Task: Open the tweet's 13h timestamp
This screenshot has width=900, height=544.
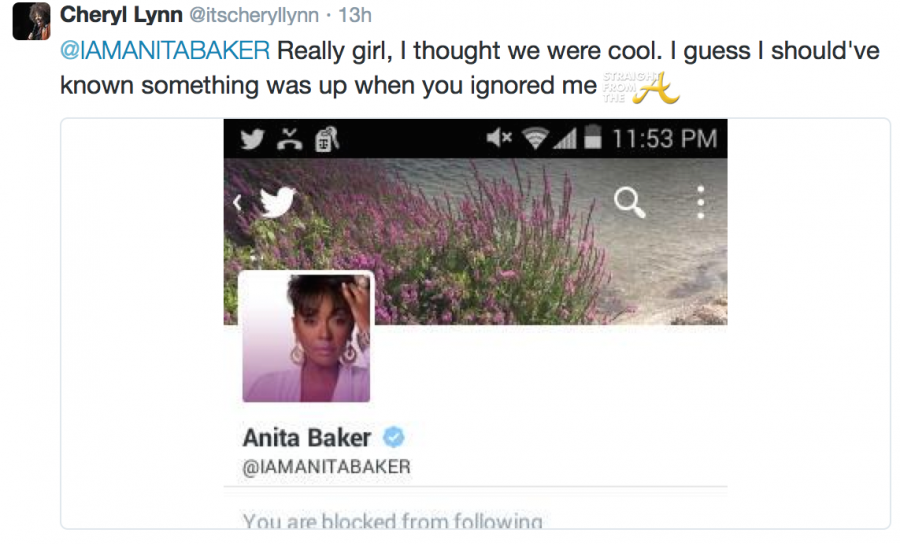Action: [355, 16]
